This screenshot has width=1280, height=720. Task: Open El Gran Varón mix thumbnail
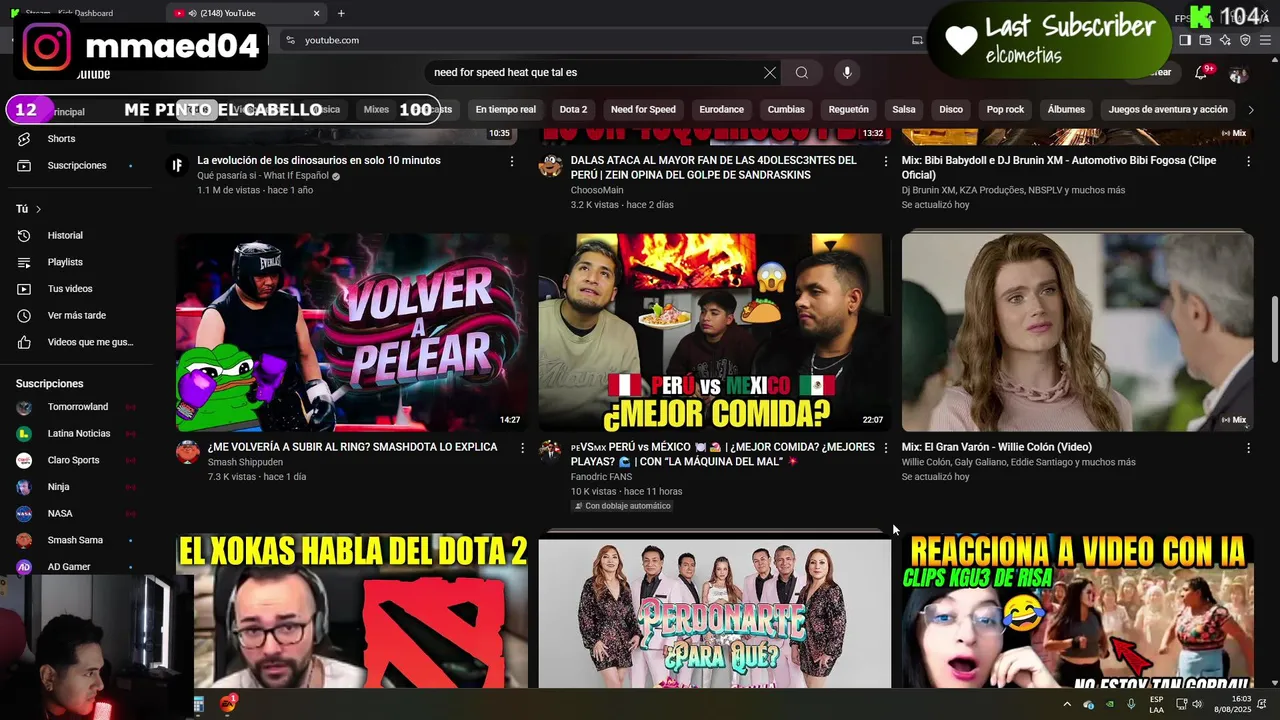tap(1077, 332)
